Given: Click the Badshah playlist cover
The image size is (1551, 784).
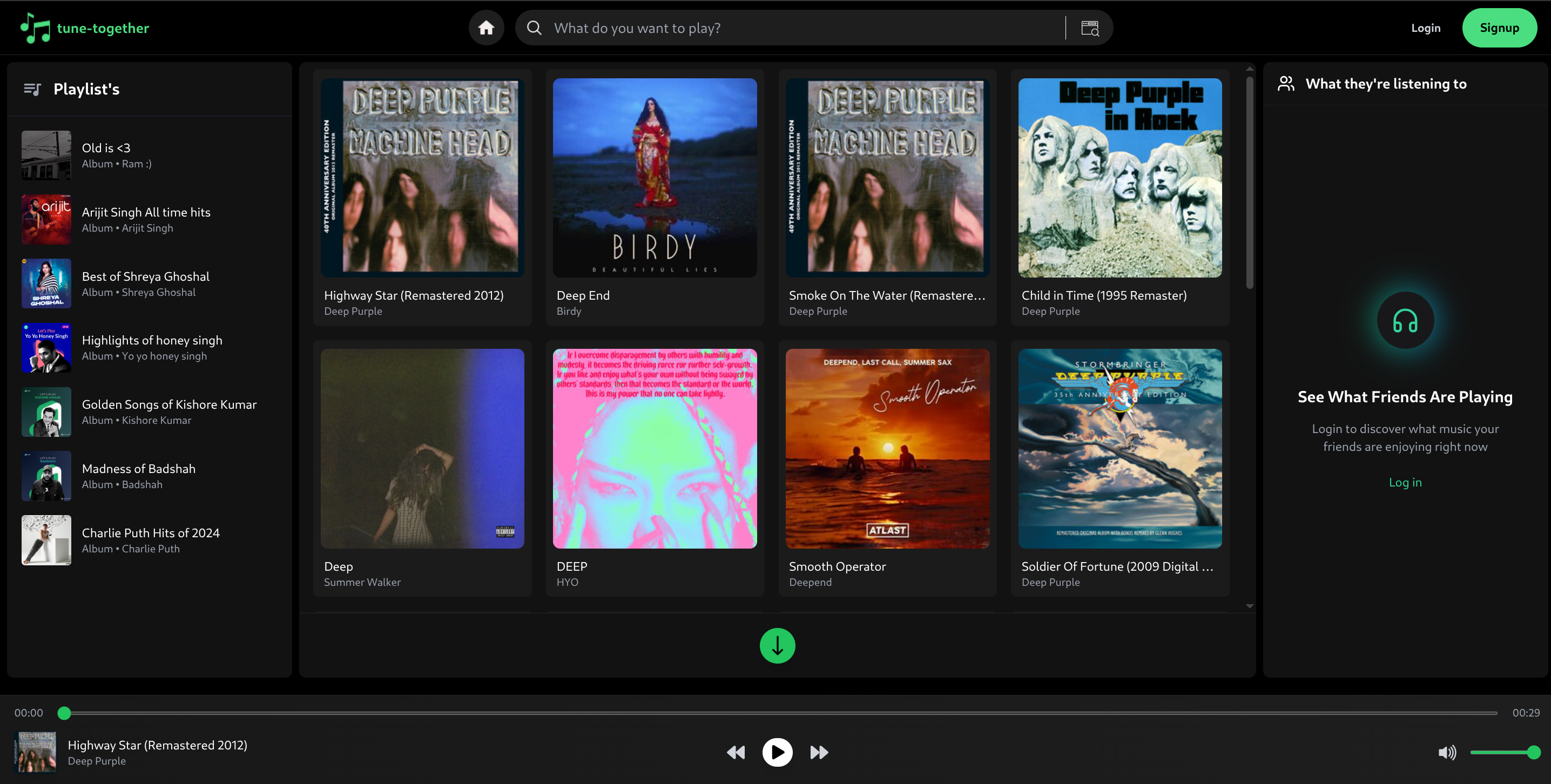Looking at the screenshot, I should [46, 476].
